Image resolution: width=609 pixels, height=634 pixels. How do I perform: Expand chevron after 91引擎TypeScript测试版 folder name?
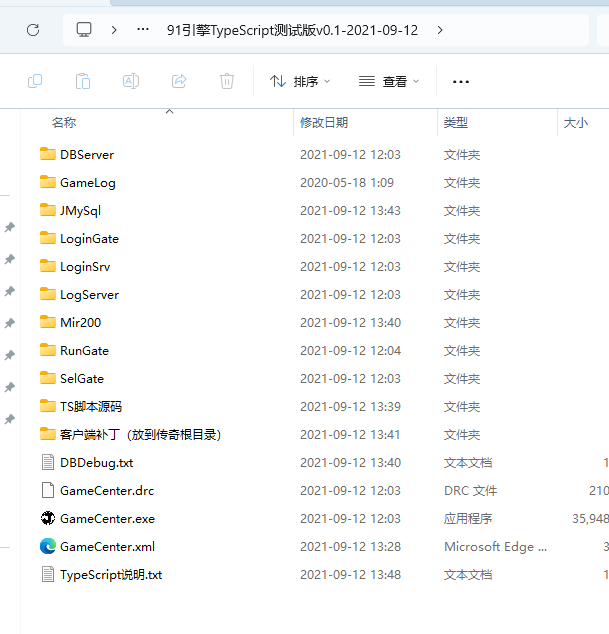pos(440,30)
